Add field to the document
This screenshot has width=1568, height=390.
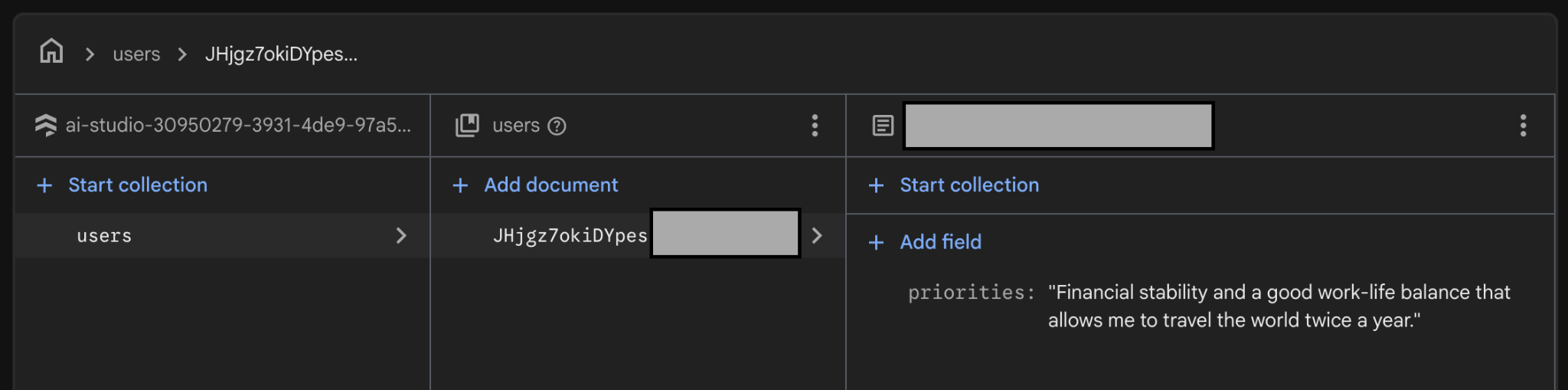(925, 242)
